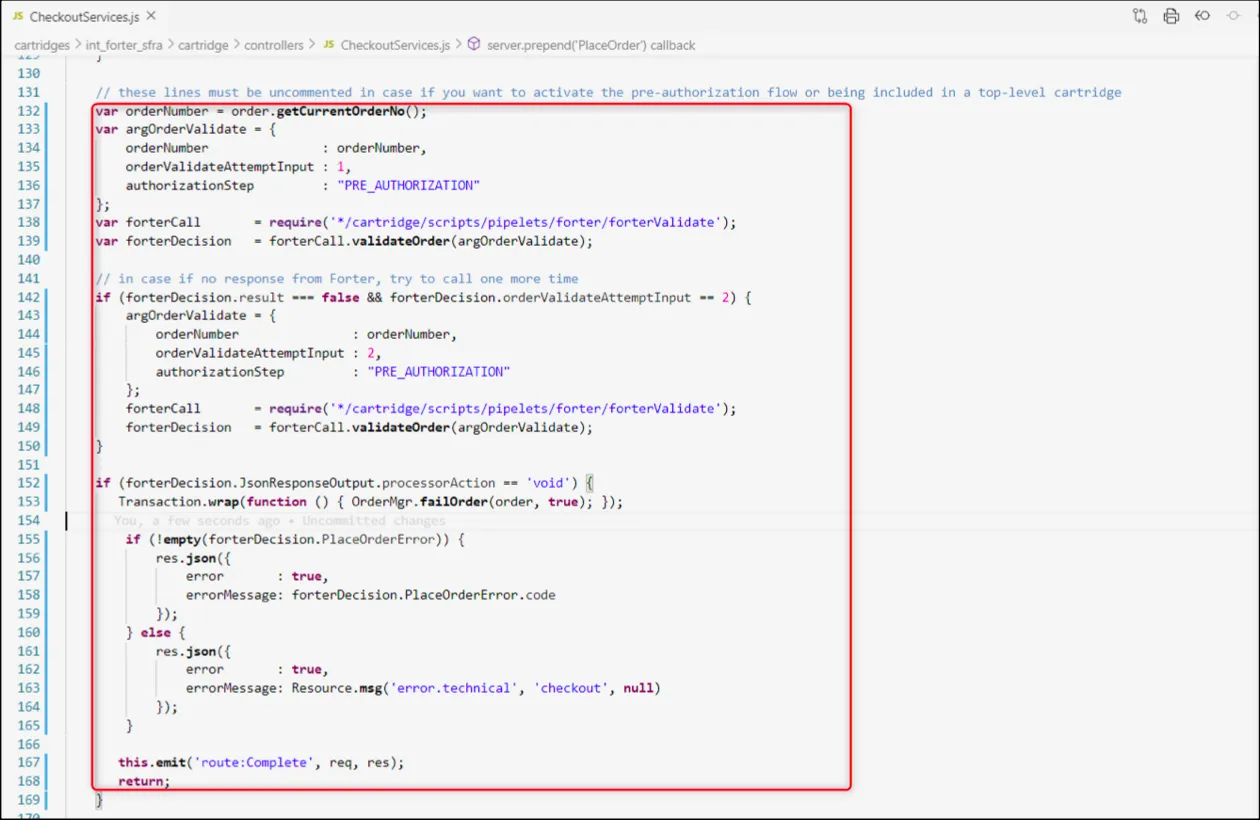
Task: Click the 'Uncommitted changes' blame annotation
Action: (x=373, y=520)
